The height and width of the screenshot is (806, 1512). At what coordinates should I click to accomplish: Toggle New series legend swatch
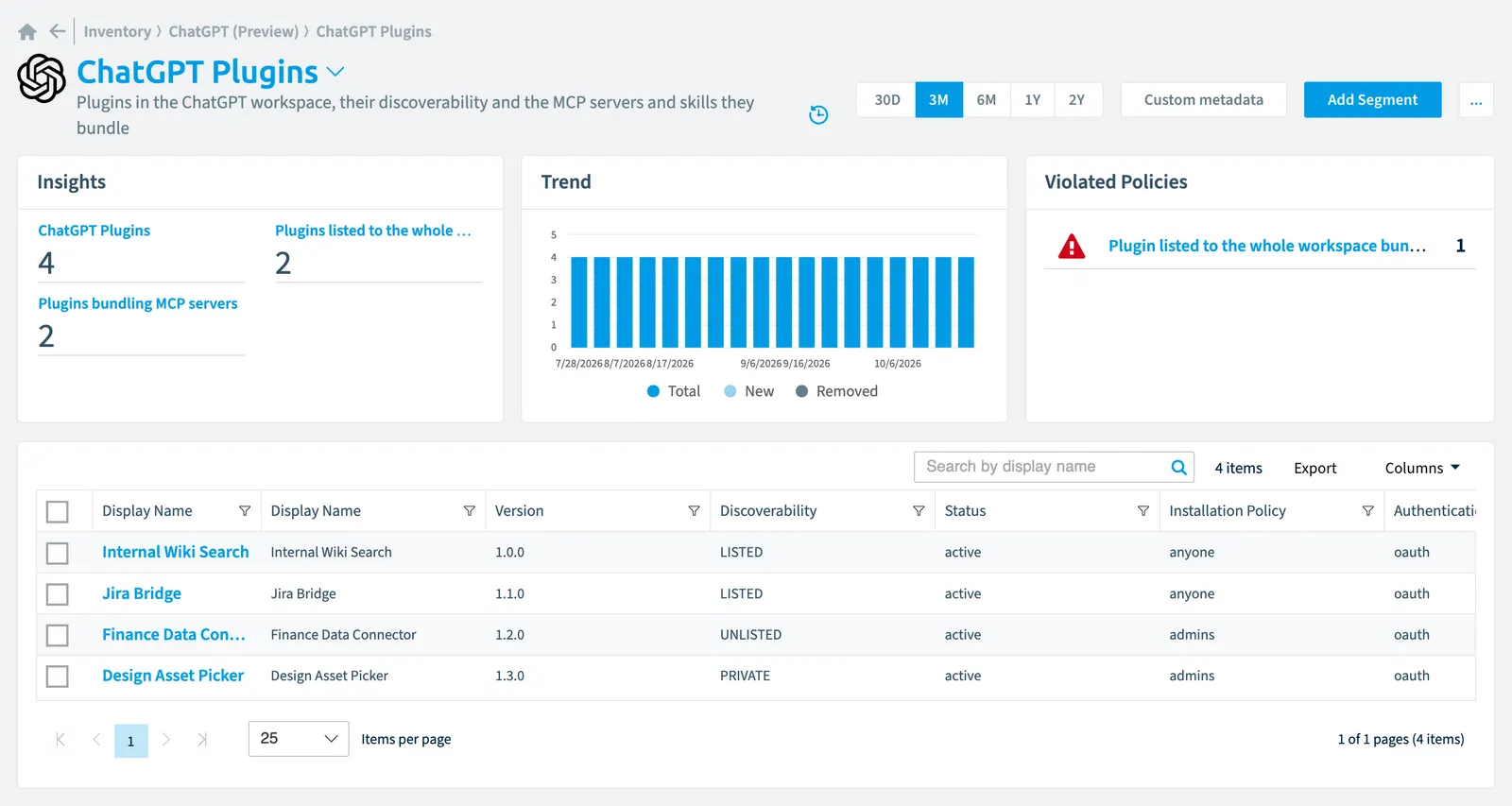point(730,391)
